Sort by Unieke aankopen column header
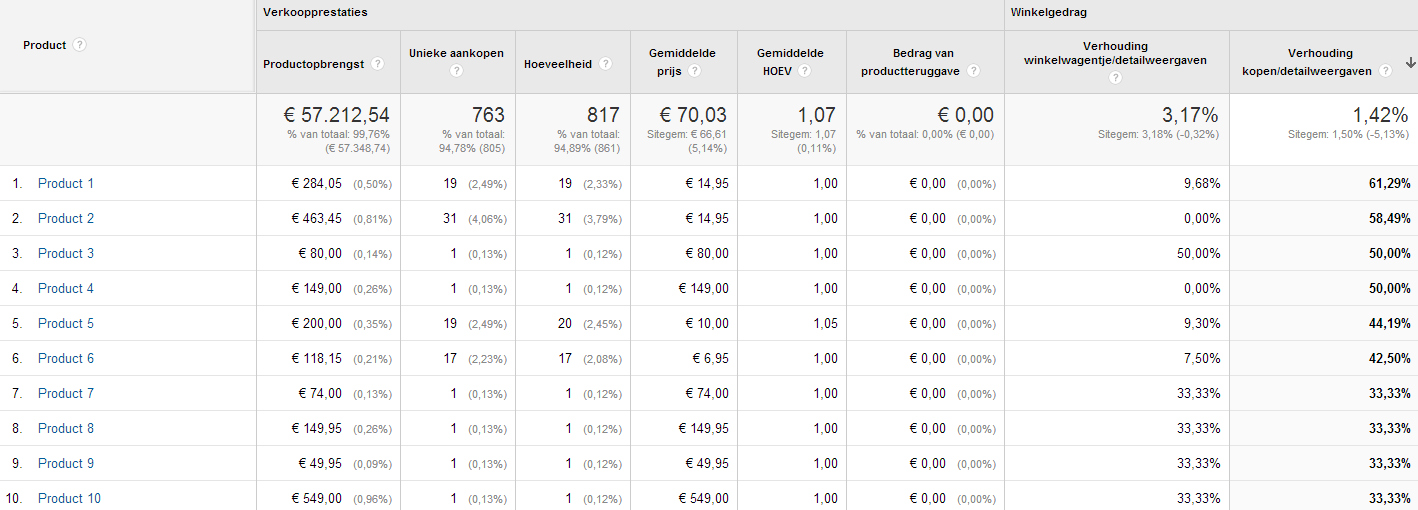This screenshot has width=1418, height=510. coord(456,53)
